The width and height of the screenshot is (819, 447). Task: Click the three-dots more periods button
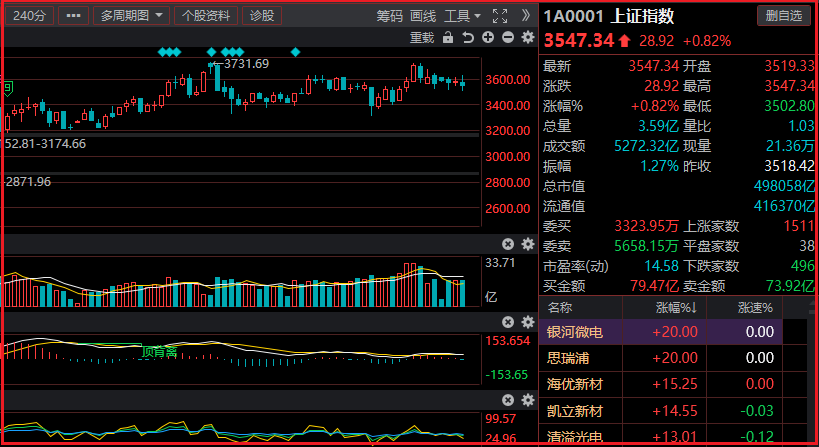tap(73, 16)
